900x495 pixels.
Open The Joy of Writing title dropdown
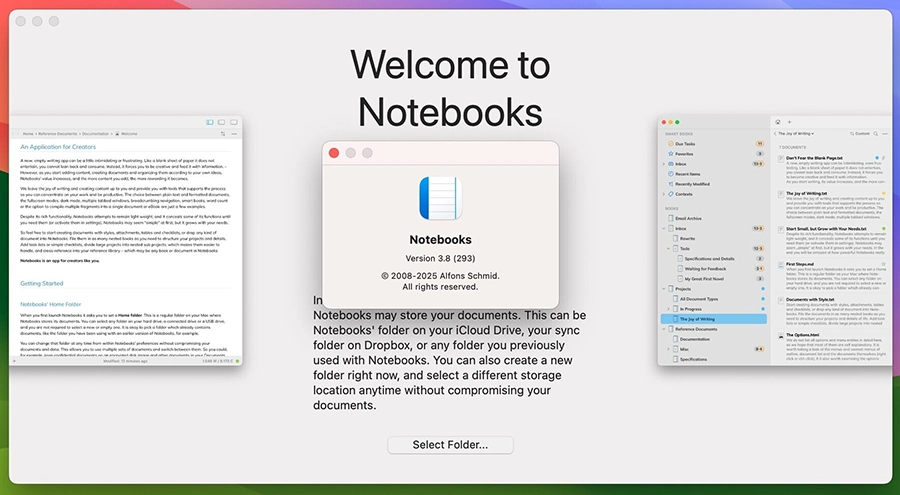796,133
